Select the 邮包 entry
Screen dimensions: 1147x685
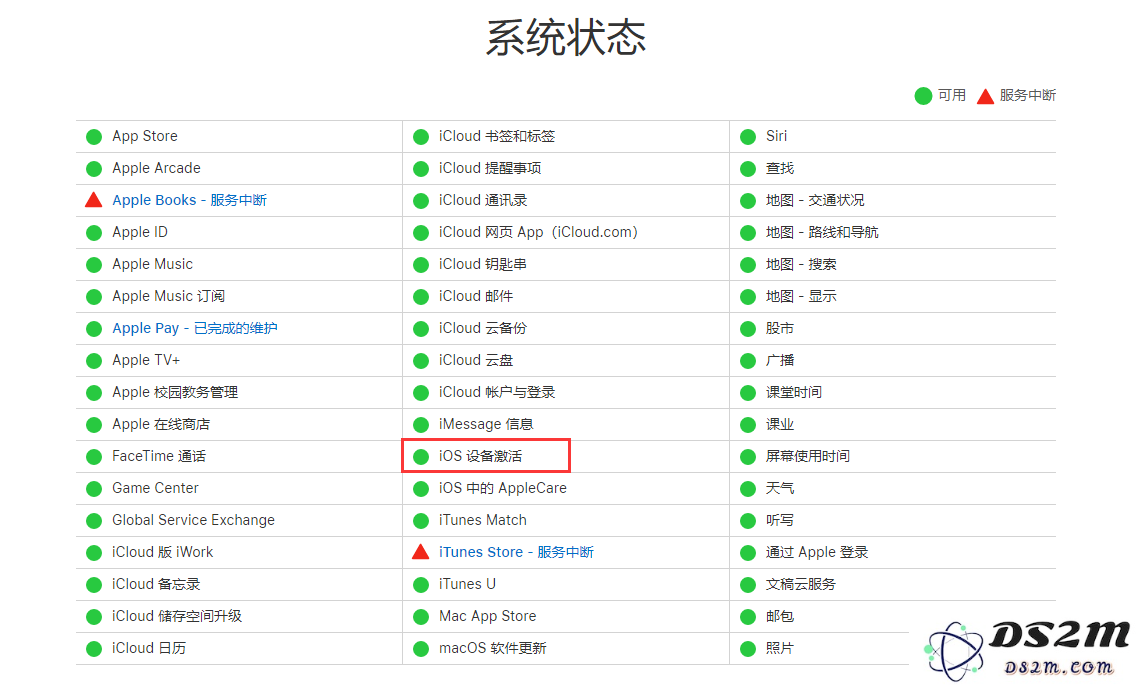[780, 616]
